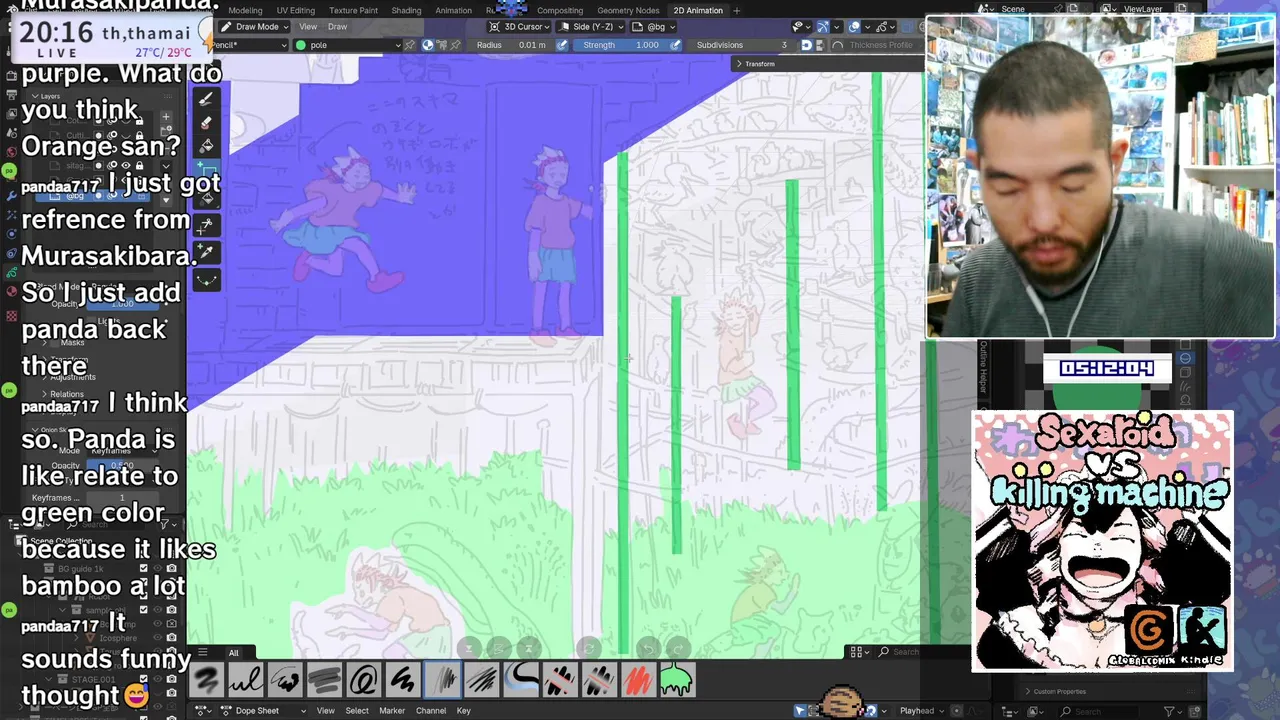Toggle BG guide collection checkbox in outliner

point(143,568)
